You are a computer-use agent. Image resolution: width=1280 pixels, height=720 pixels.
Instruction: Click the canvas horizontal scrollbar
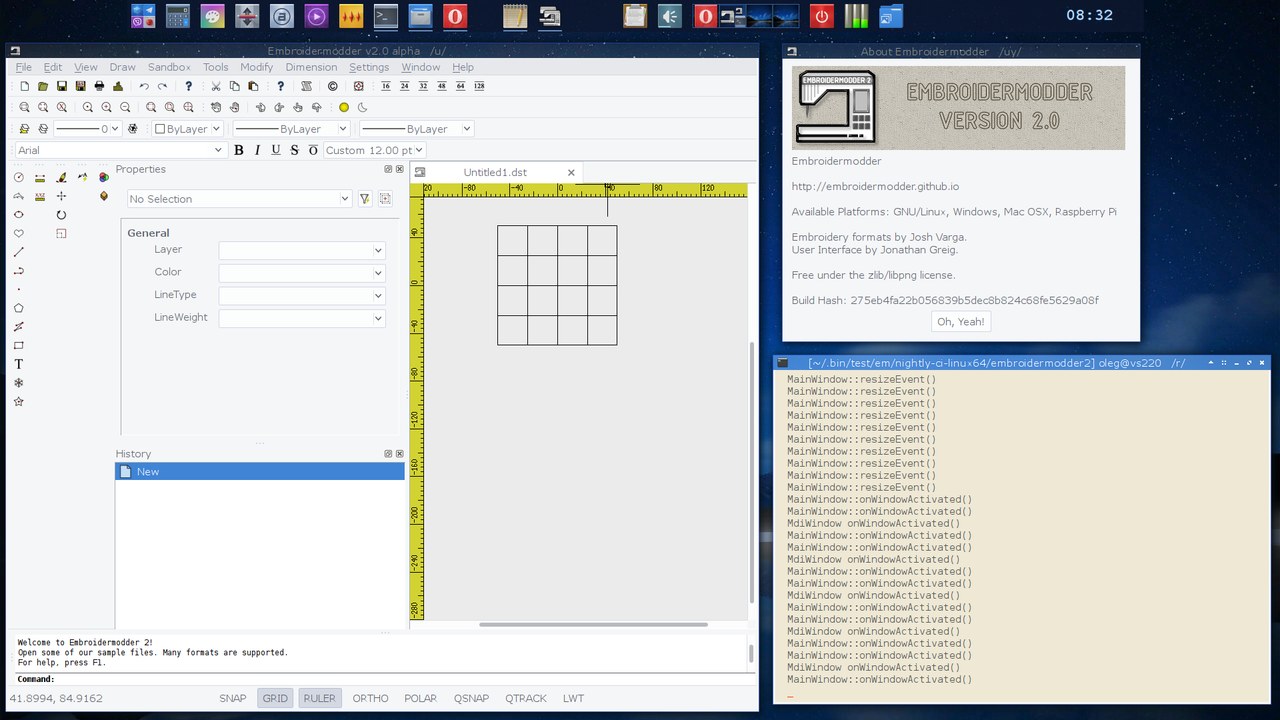click(x=593, y=624)
